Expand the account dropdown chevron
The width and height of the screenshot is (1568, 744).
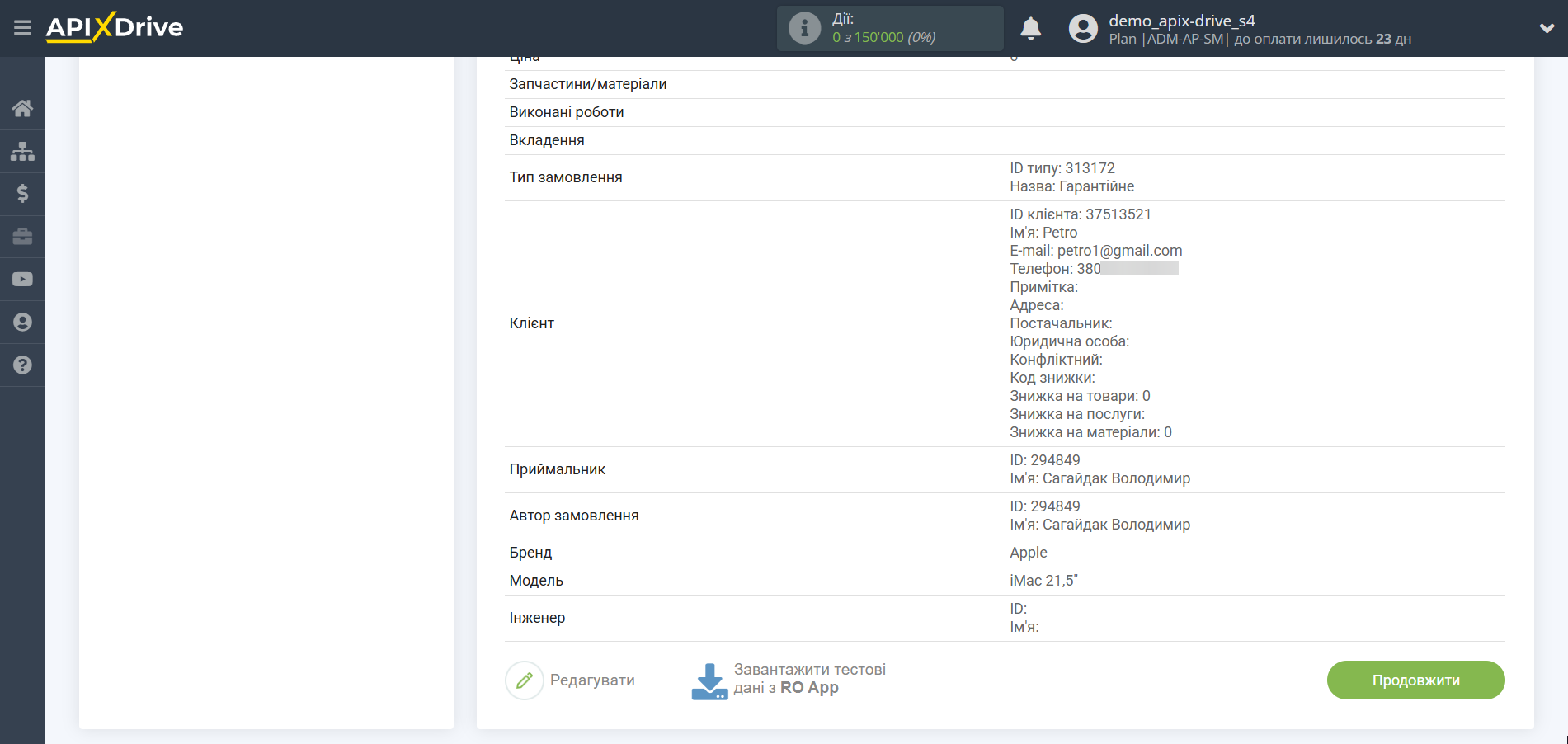click(x=1547, y=29)
